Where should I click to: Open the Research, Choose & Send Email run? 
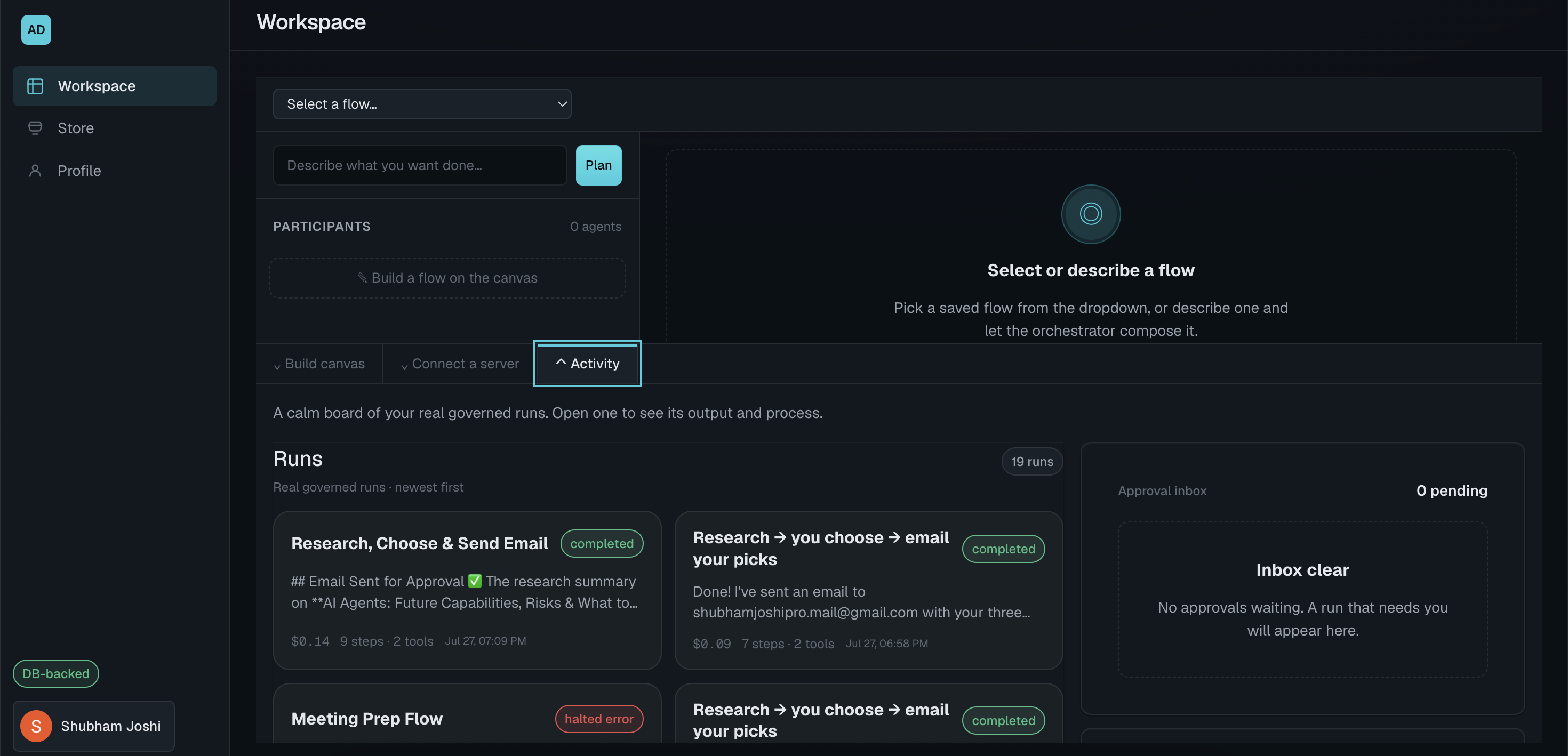tap(467, 590)
